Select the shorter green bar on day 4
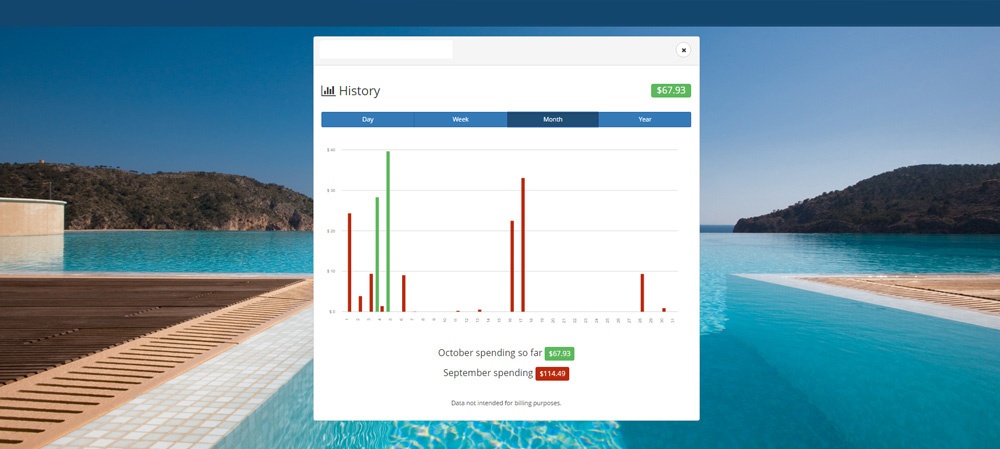Screen dimensions: 1000x449 click(377, 255)
